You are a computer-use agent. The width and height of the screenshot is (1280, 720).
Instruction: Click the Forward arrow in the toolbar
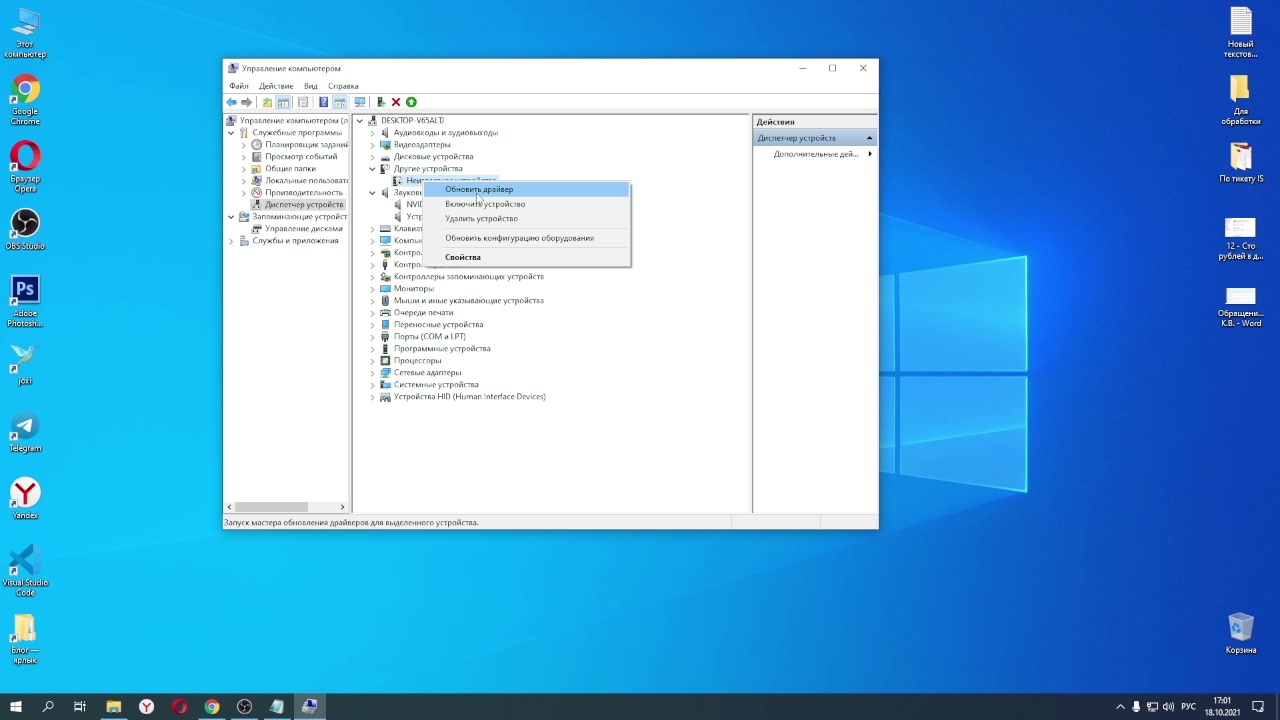tap(246, 102)
